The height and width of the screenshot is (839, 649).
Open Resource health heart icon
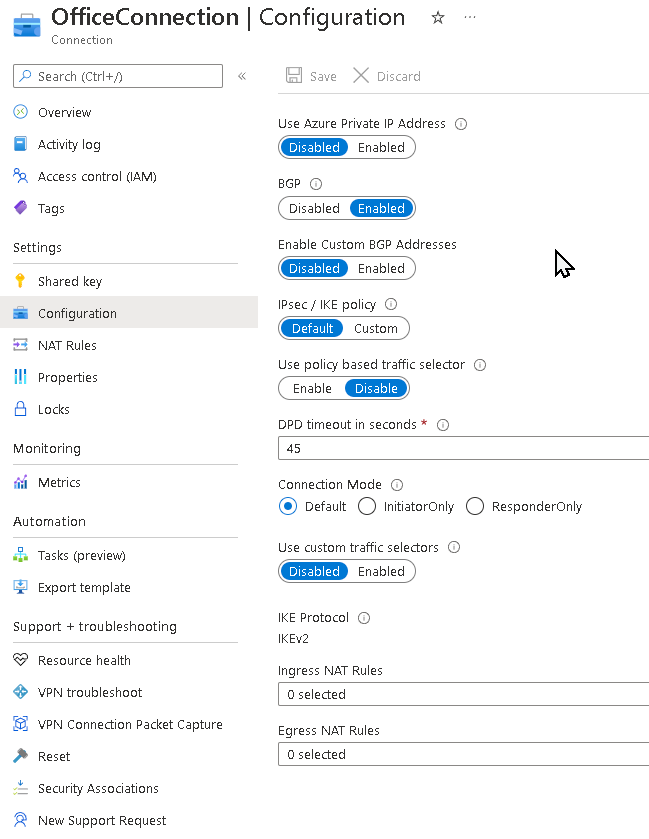(x=20, y=660)
